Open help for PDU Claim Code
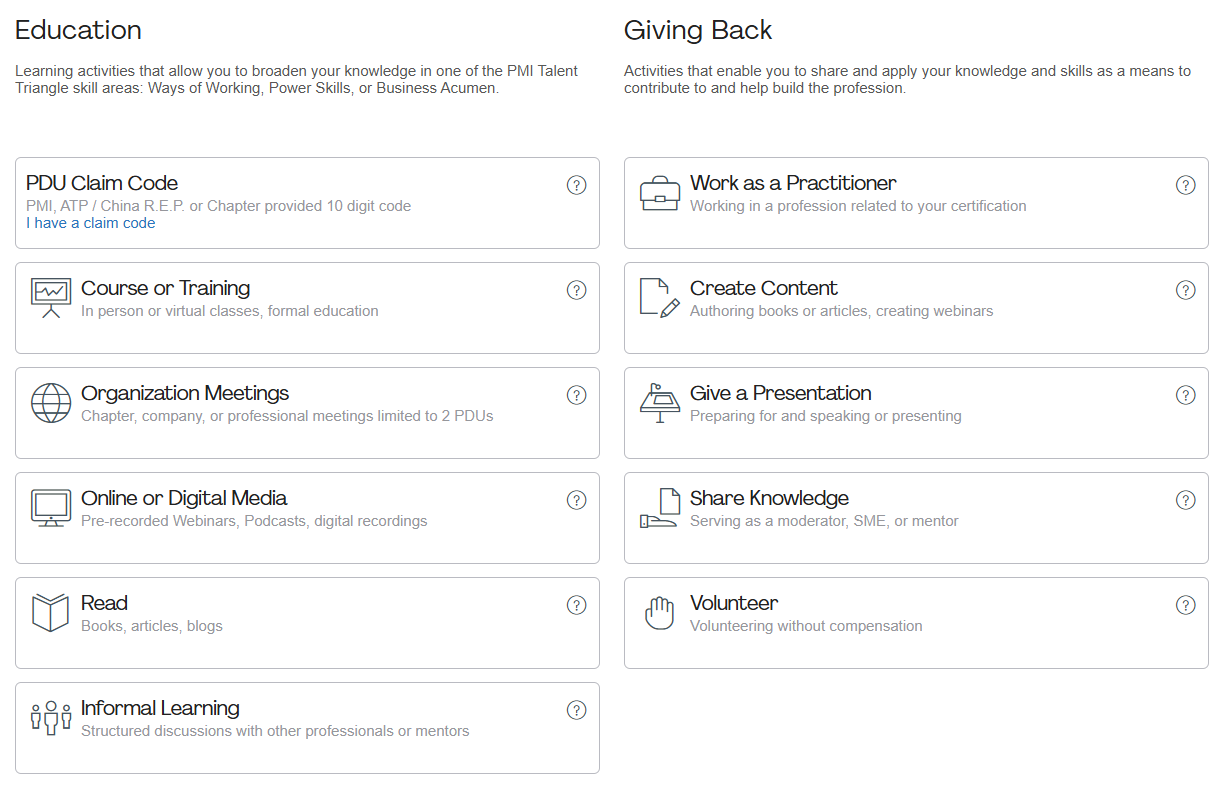 (x=577, y=185)
